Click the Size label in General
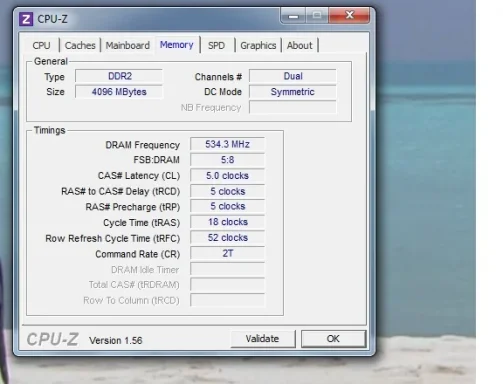Image resolution: width=503 pixels, height=384 pixels. (x=55, y=92)
